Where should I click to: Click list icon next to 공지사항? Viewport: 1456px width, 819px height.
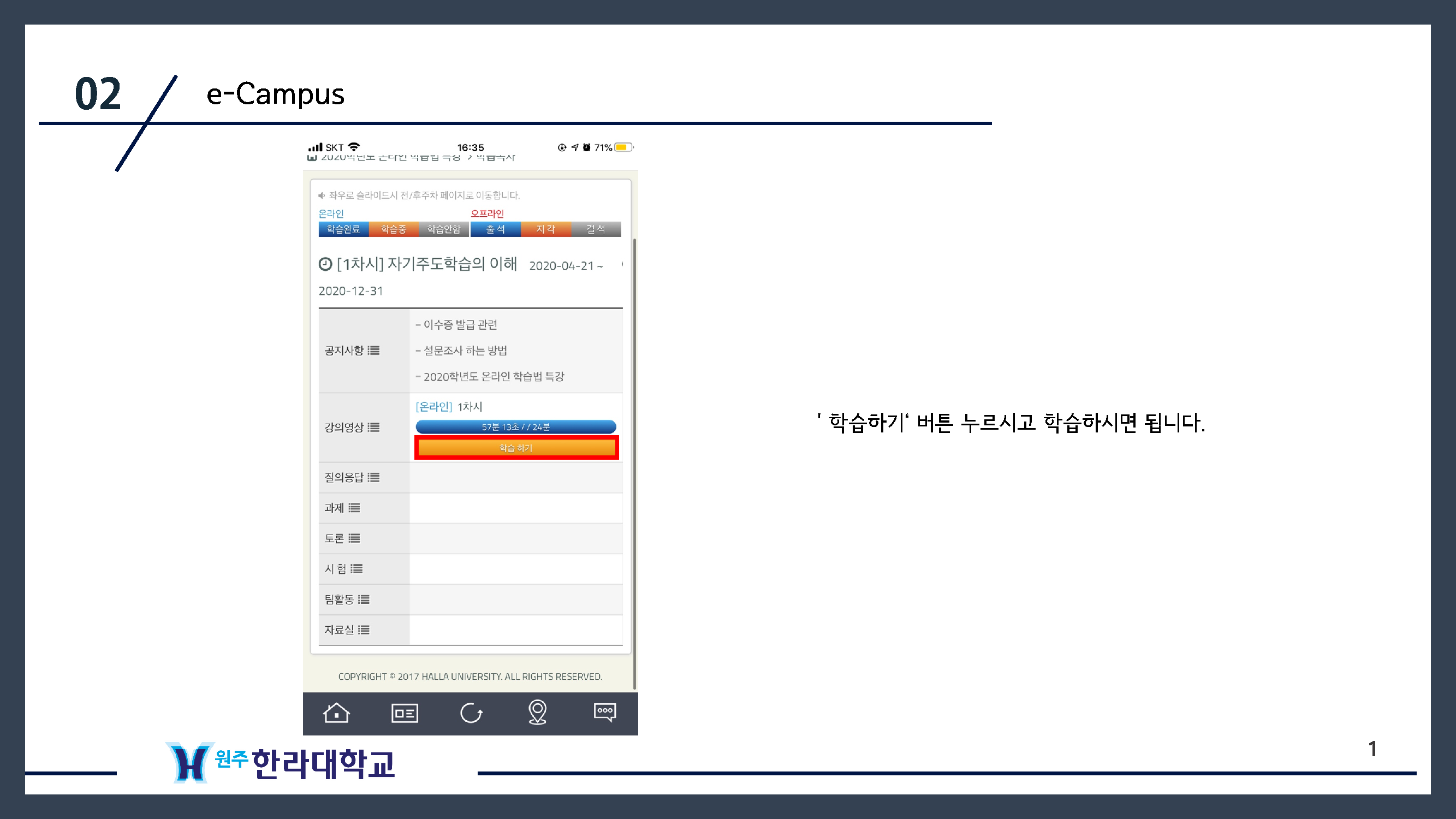click(x=373, y=351)
